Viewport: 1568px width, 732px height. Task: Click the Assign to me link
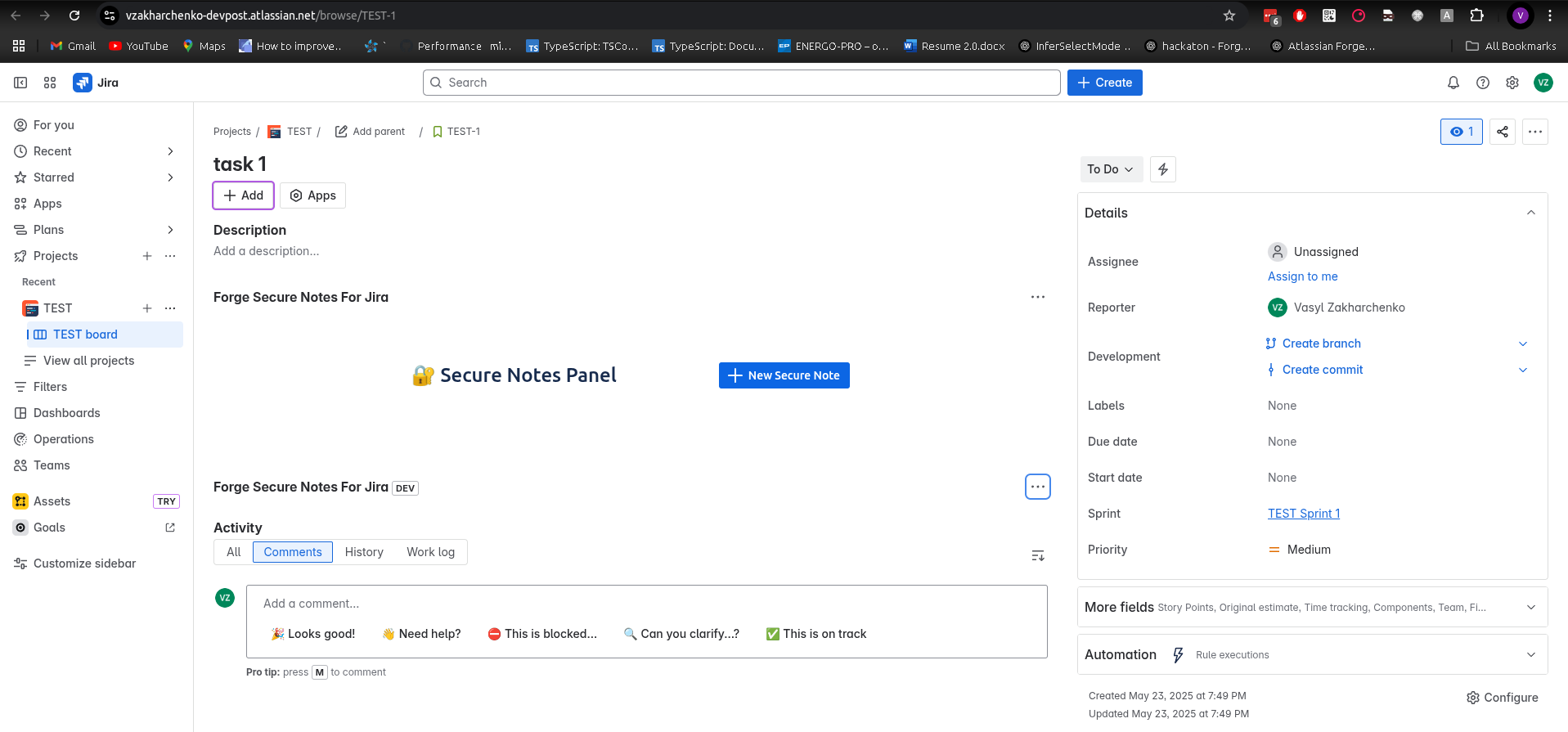point(1303,276)
